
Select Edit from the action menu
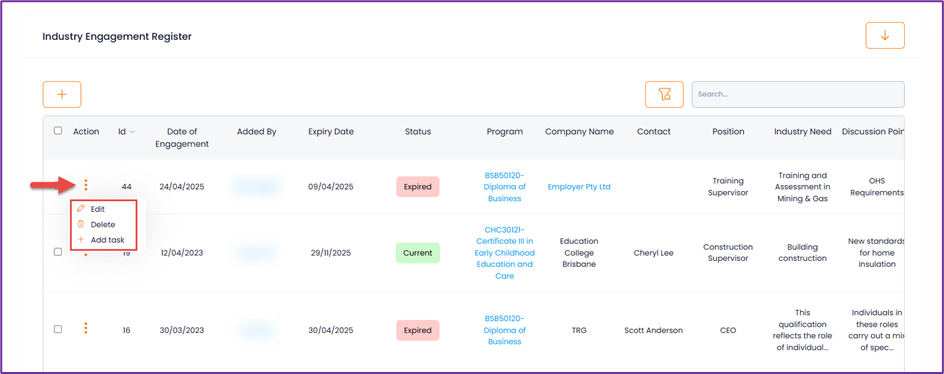click(x=98, y=209)
